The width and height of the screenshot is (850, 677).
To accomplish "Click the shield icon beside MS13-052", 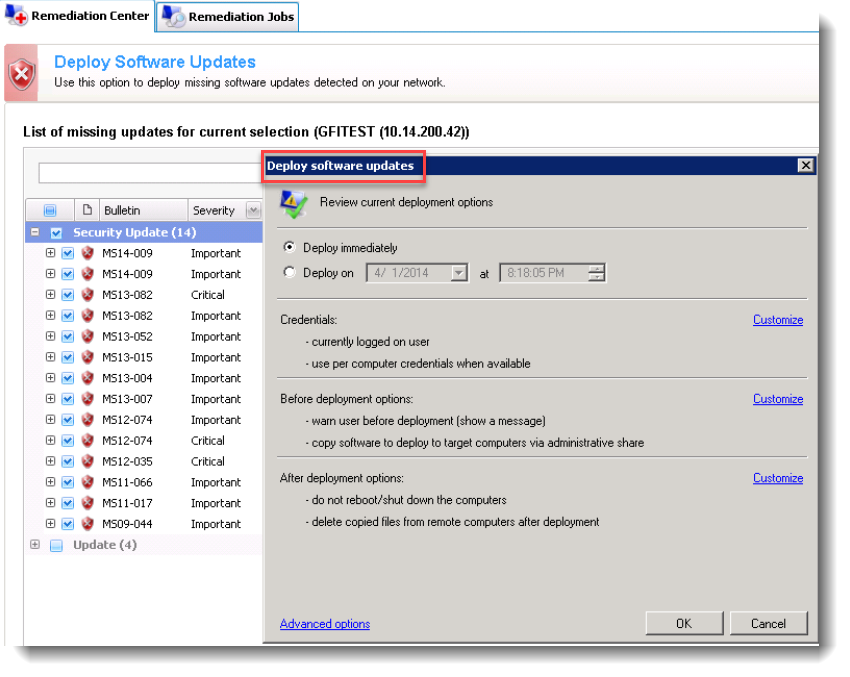I will (87, 337).
